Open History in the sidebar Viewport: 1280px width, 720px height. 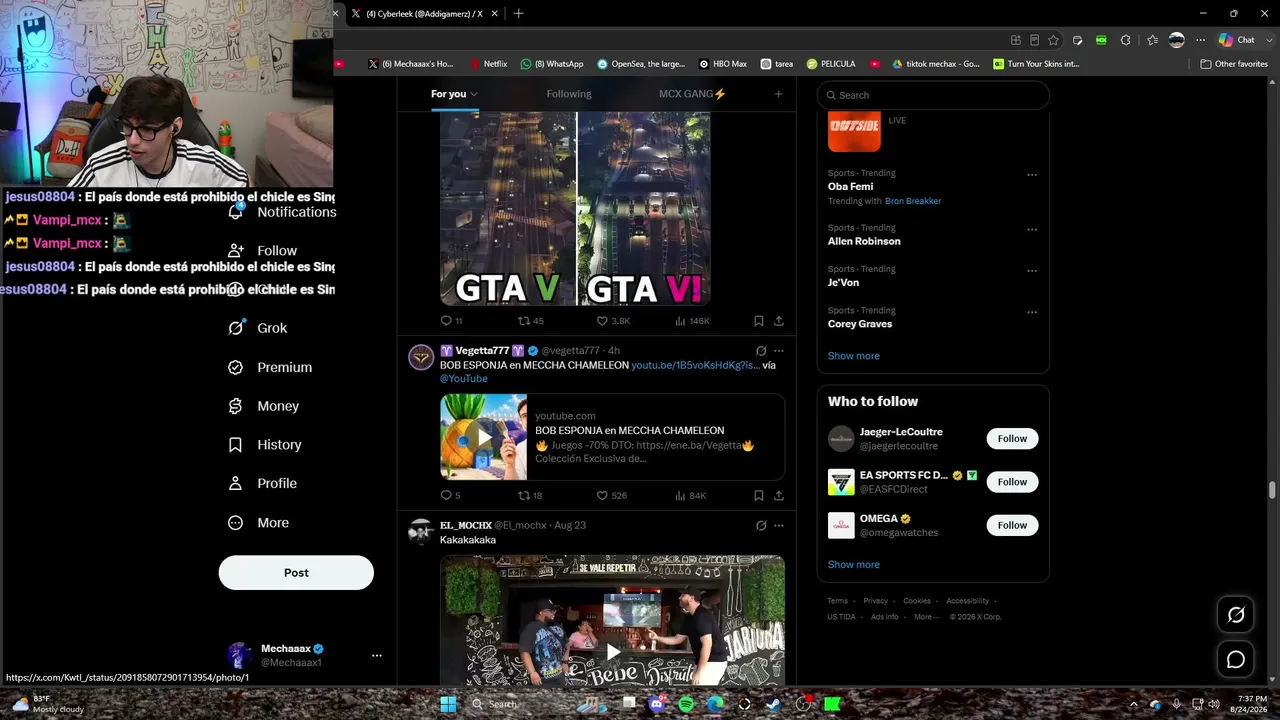point(265,445)
